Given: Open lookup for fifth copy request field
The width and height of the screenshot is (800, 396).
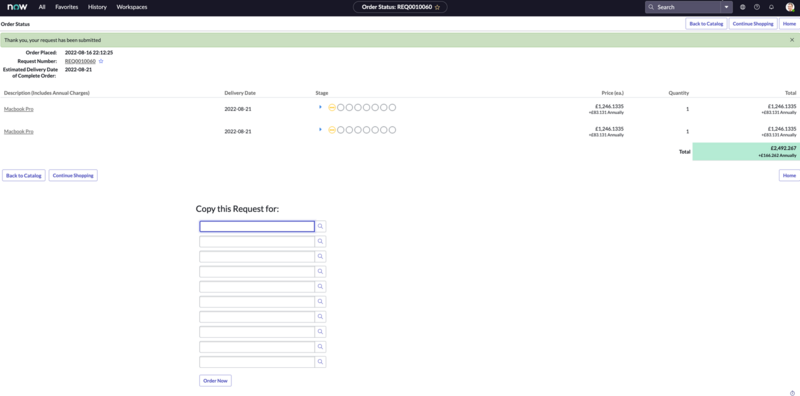Looking at the screenshot, I should (x=320, y=287).
